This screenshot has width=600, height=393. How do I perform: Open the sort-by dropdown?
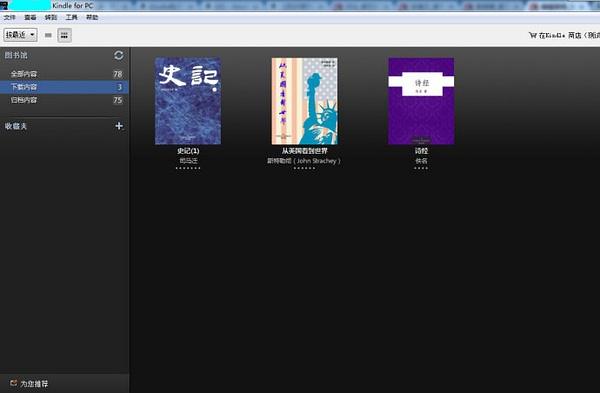point(20,35)
